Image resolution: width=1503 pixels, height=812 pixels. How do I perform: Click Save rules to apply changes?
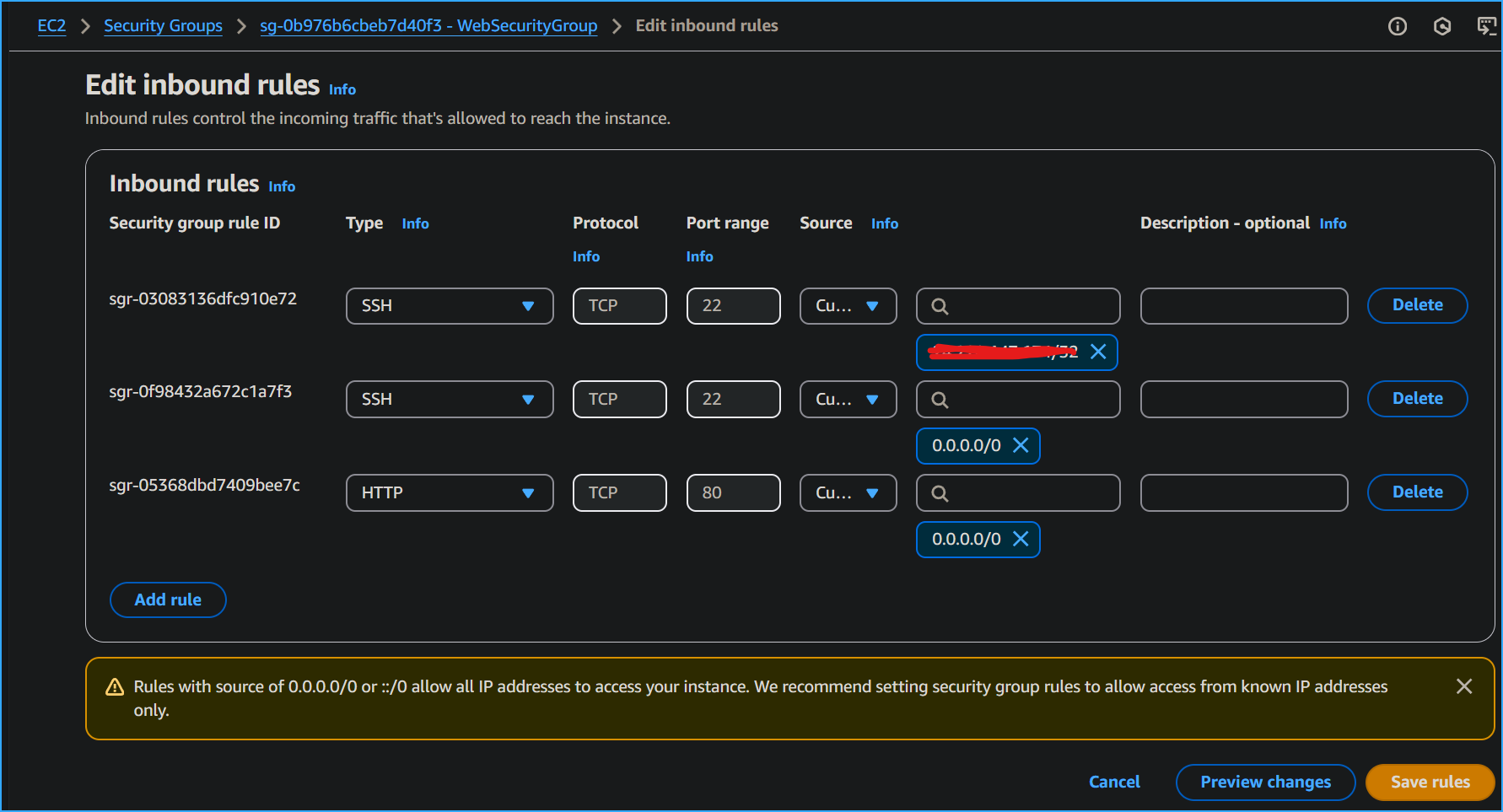tap(1430, 782)
